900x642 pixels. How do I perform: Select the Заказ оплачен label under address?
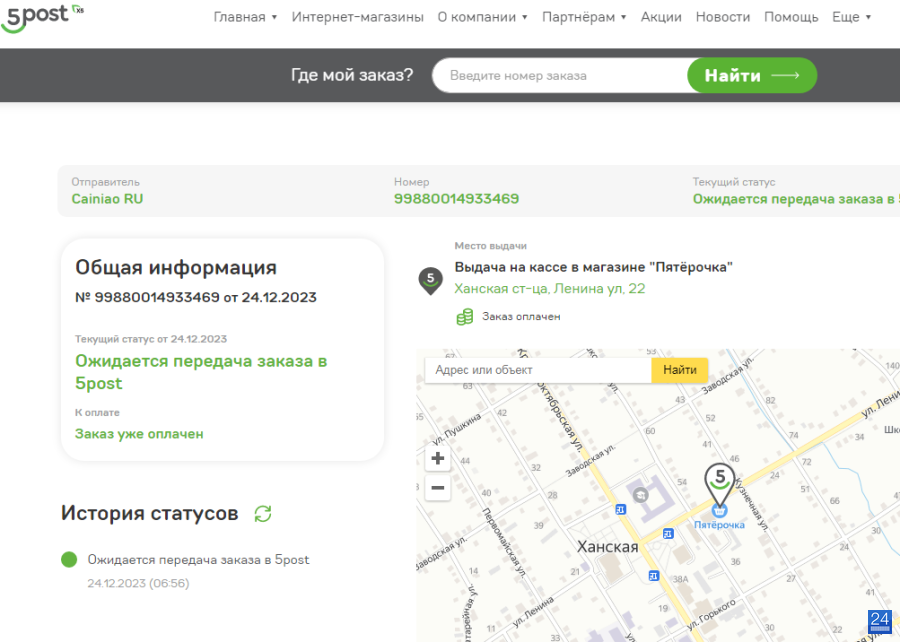pyautogui.click(x=521, y=317)
